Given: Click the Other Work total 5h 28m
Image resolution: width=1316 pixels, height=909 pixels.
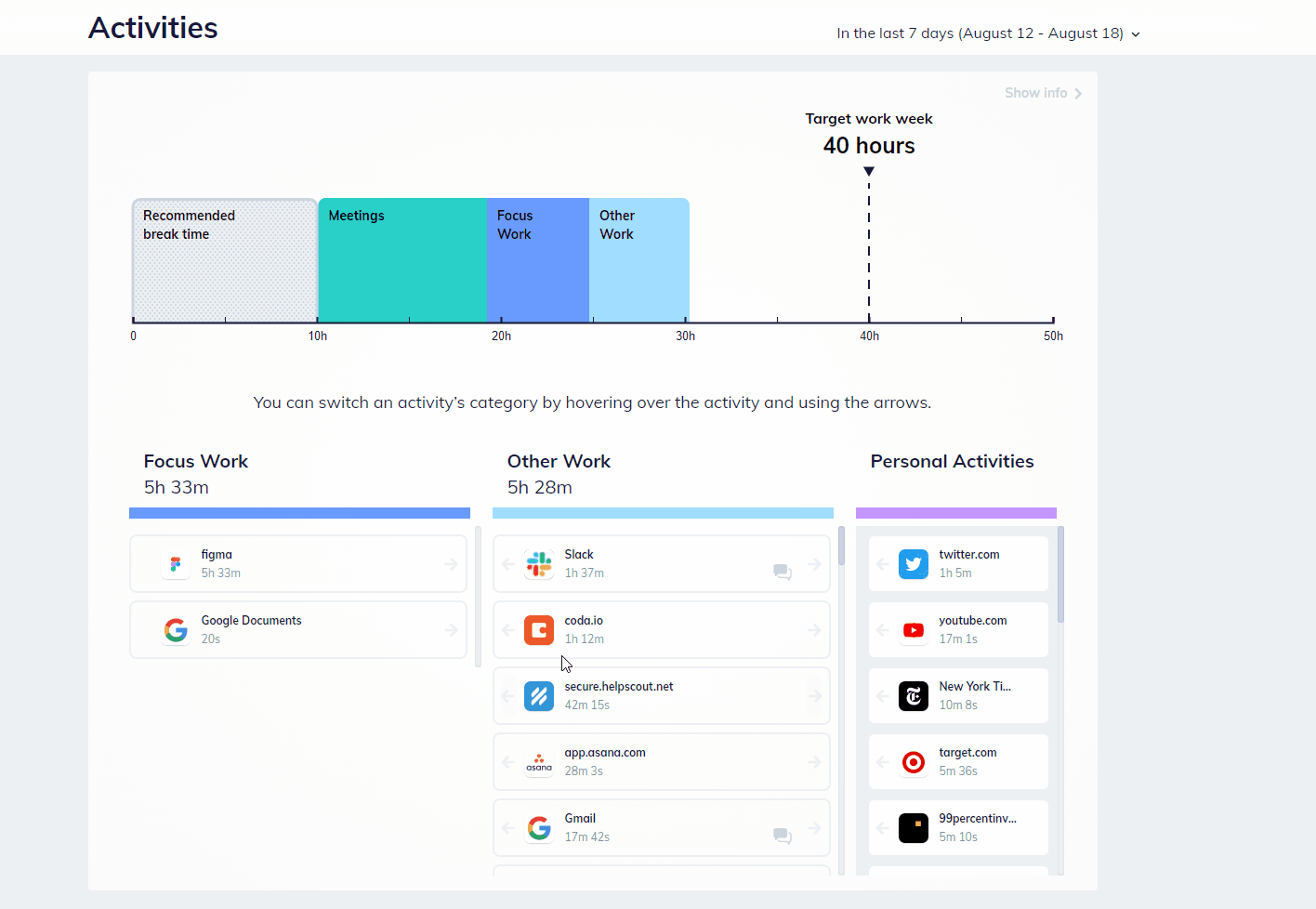Looking at the screenshot, I should pos(540,487).
